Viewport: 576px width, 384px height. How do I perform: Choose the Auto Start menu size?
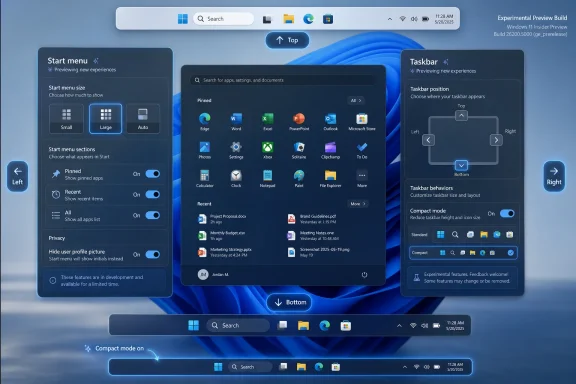(x=143, y=119)
